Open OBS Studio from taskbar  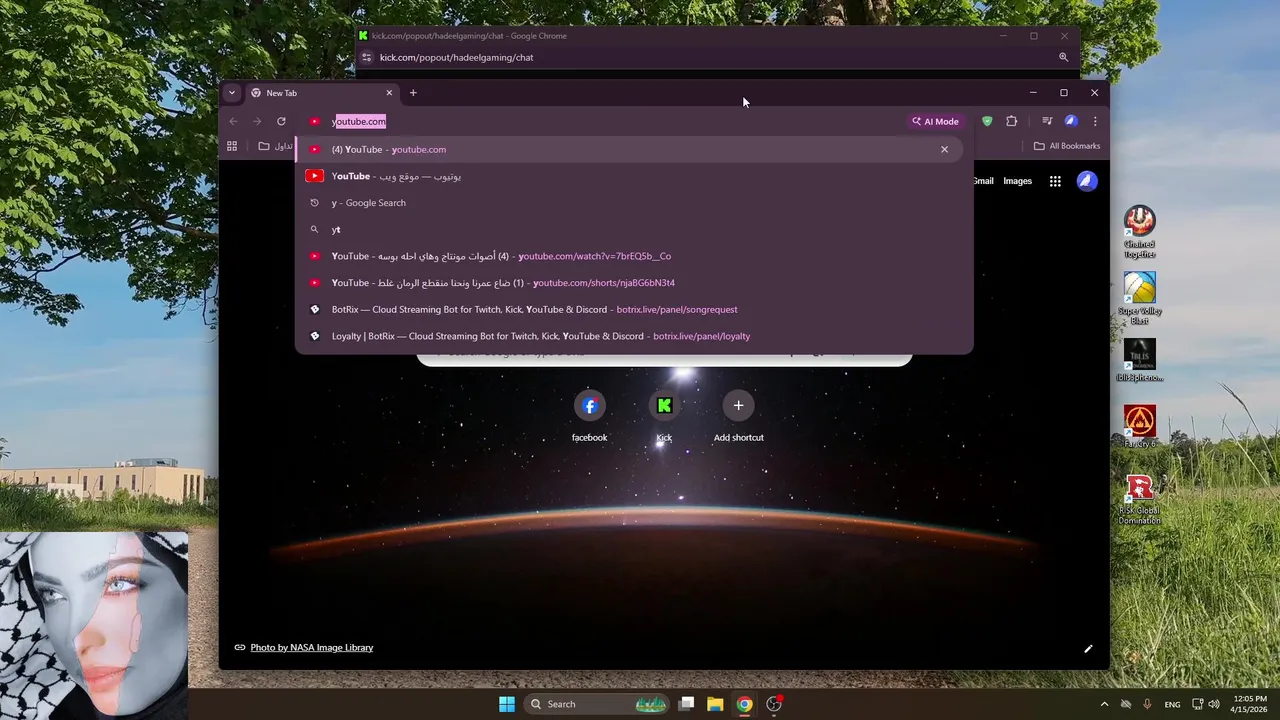tap(774, 704)
